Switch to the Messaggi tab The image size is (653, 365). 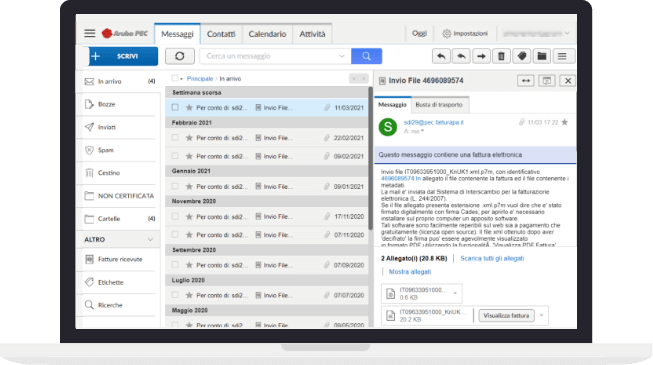pyautogui.click(x=177, y=34)
